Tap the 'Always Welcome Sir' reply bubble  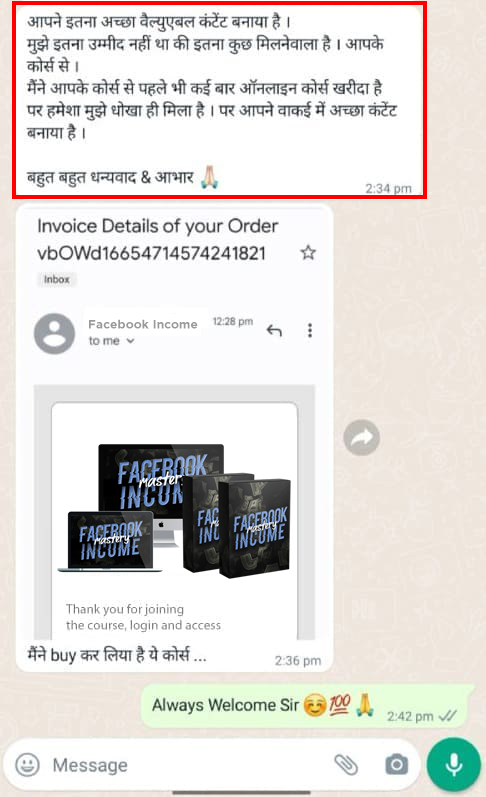305,706
